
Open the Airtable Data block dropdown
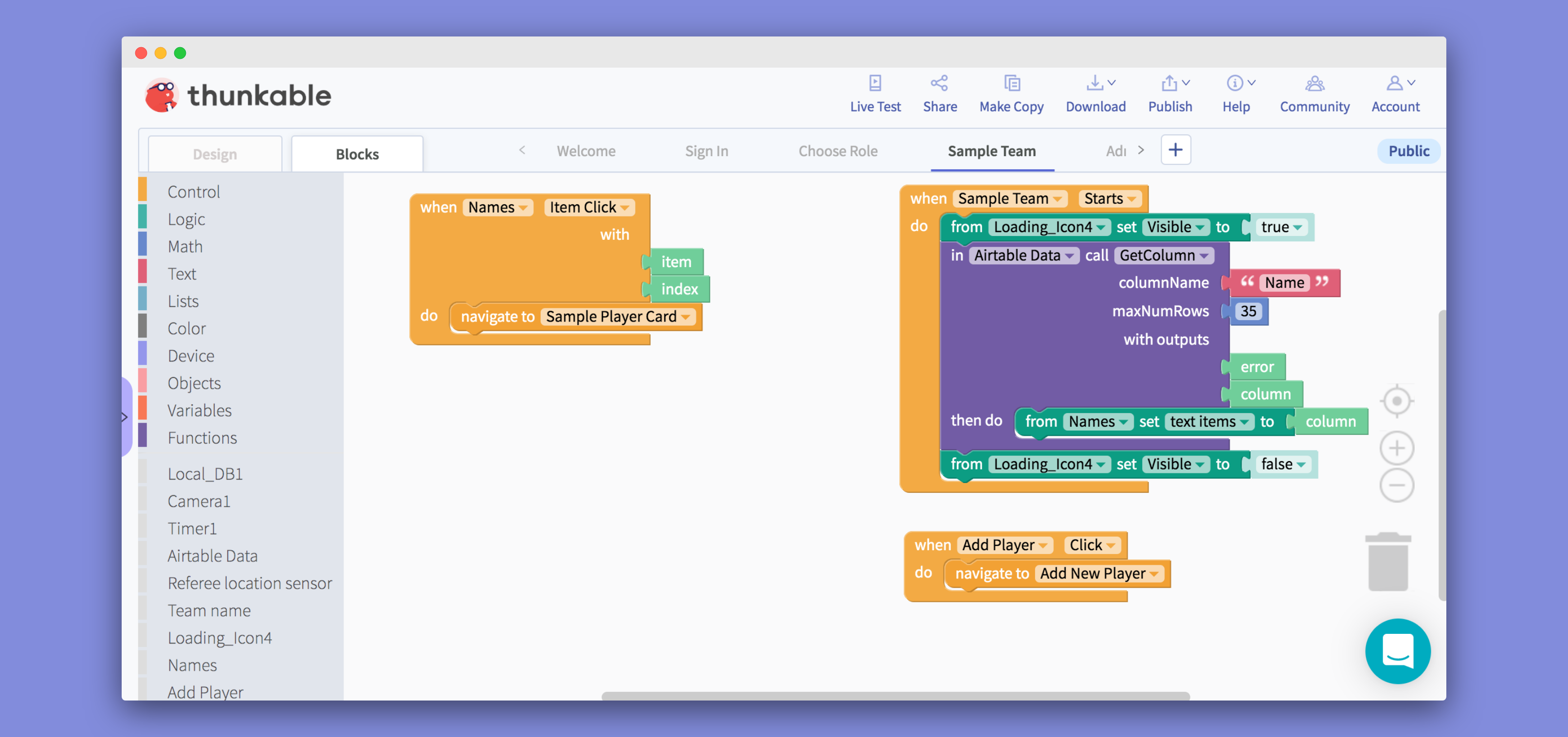[x=1023, y=255]
